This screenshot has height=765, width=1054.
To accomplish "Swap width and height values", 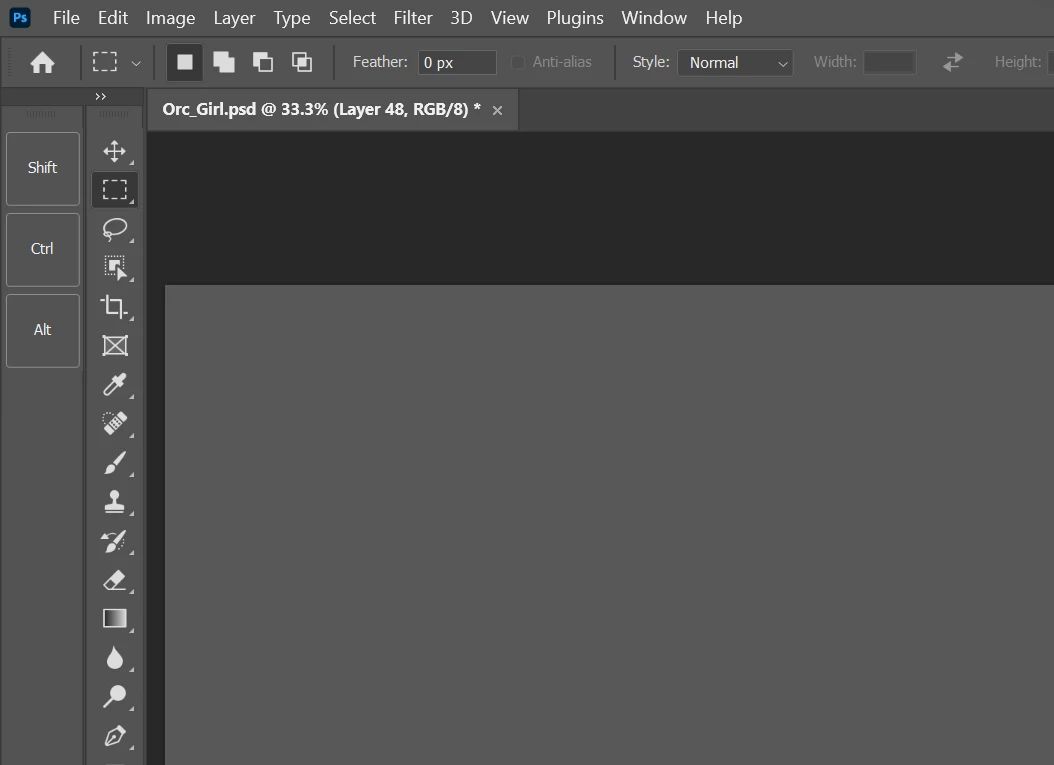I will click(952, 63).
